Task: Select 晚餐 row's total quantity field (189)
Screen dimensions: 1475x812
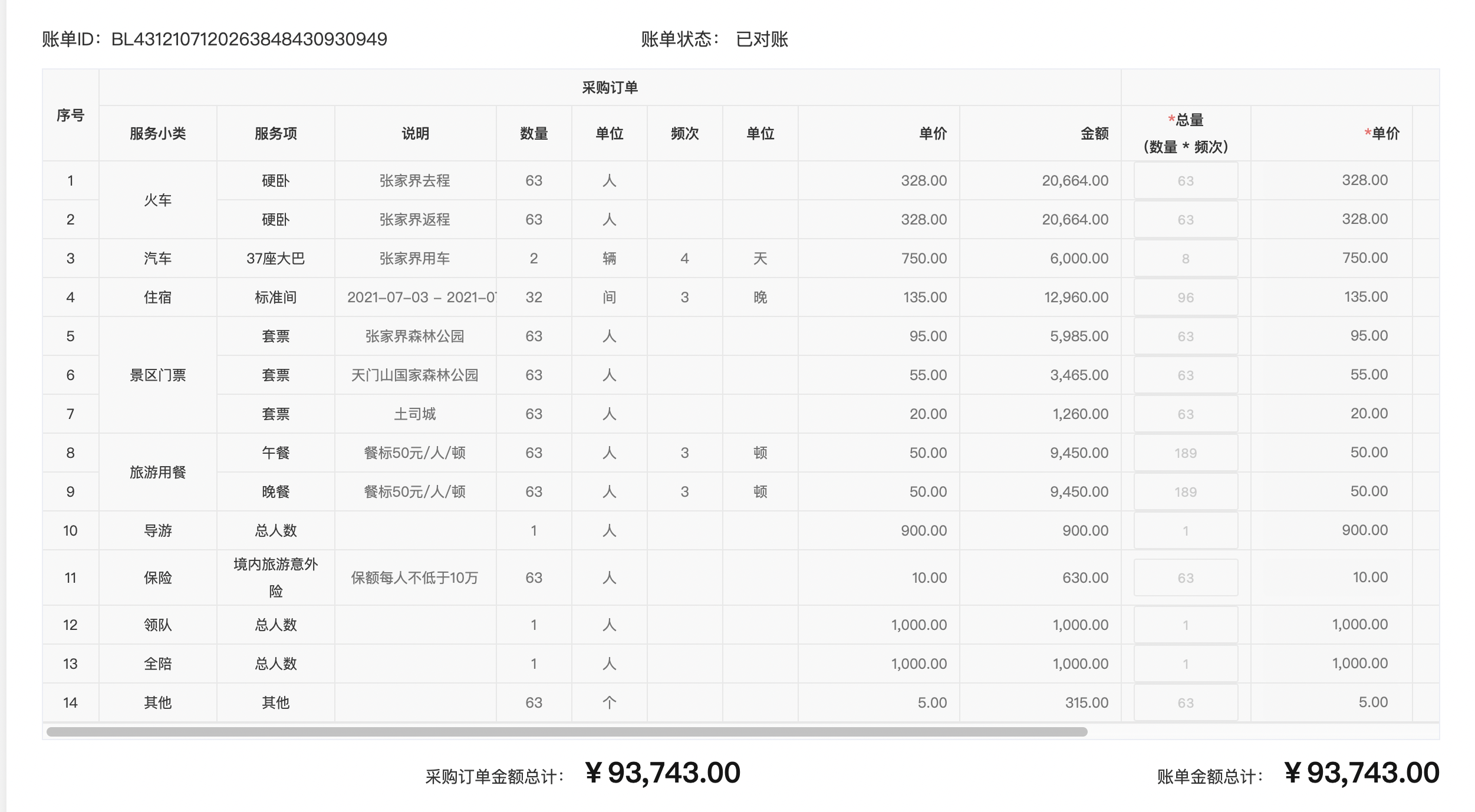Action: point(1185,492)
